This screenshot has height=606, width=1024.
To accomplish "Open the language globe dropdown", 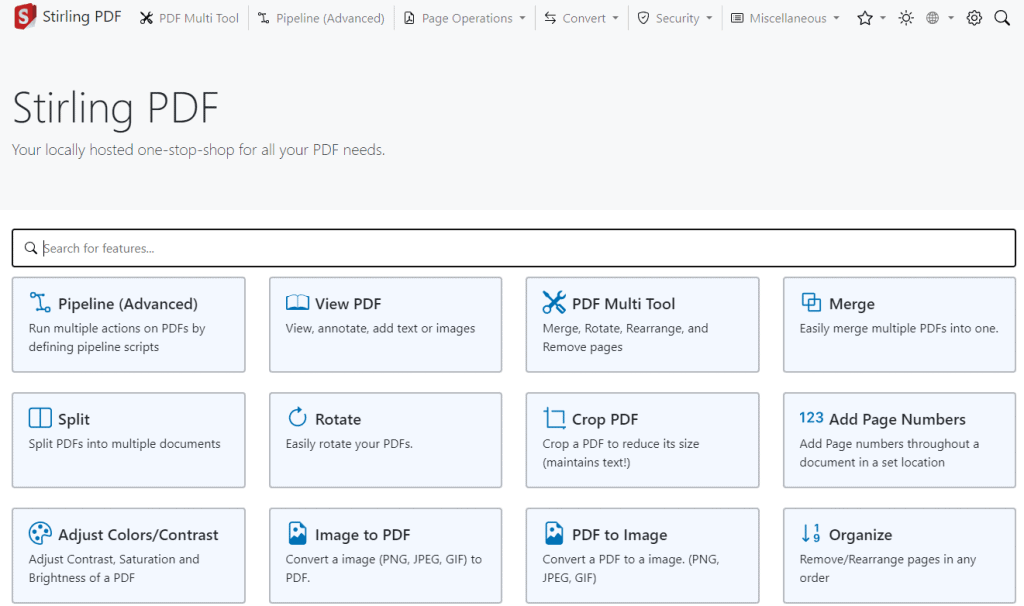I will pos(939,18).
